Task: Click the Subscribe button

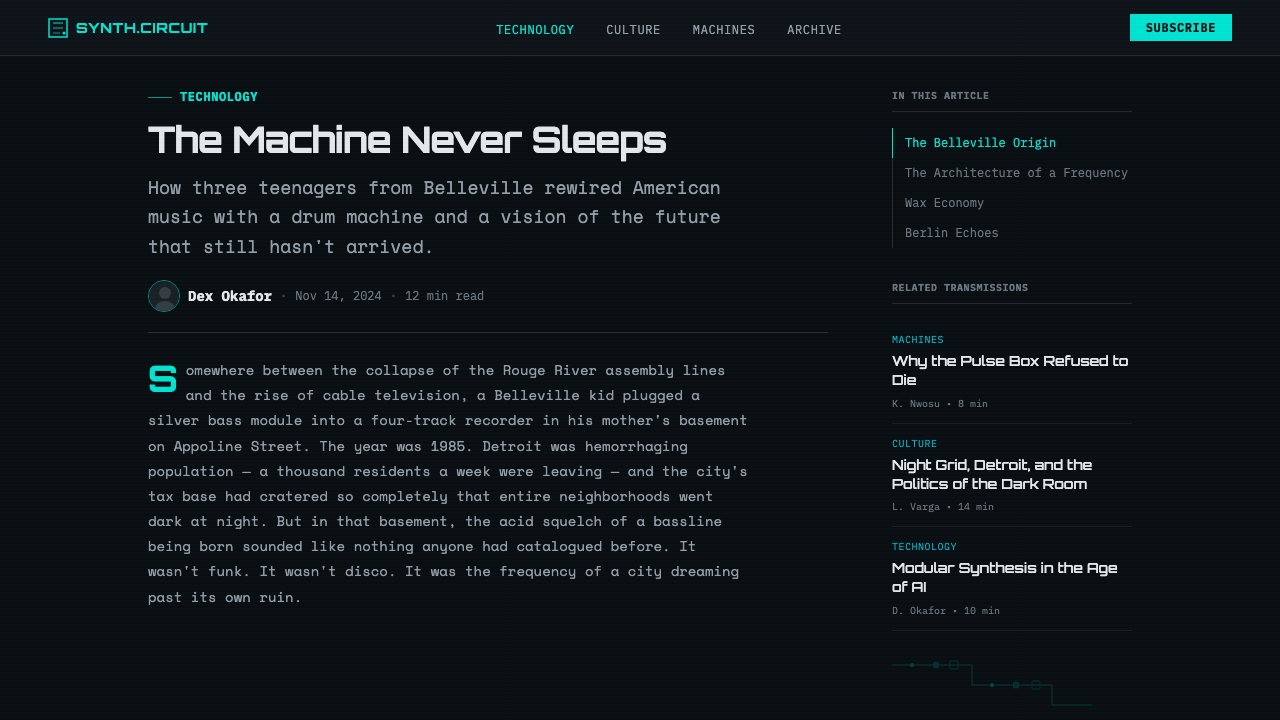Action: click(1181, 28)
